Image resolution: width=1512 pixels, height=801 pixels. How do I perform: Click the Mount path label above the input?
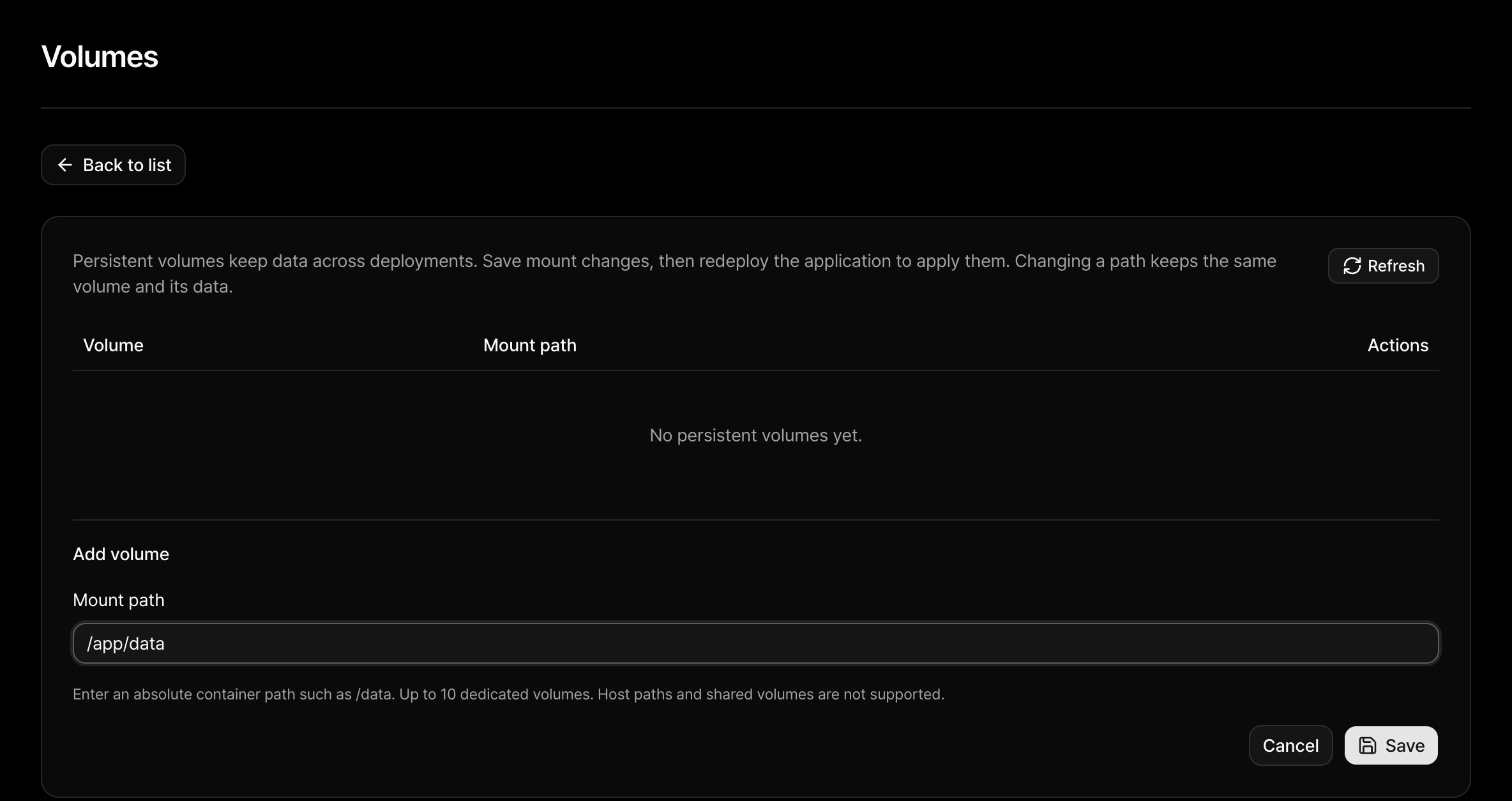click(118, 600)
